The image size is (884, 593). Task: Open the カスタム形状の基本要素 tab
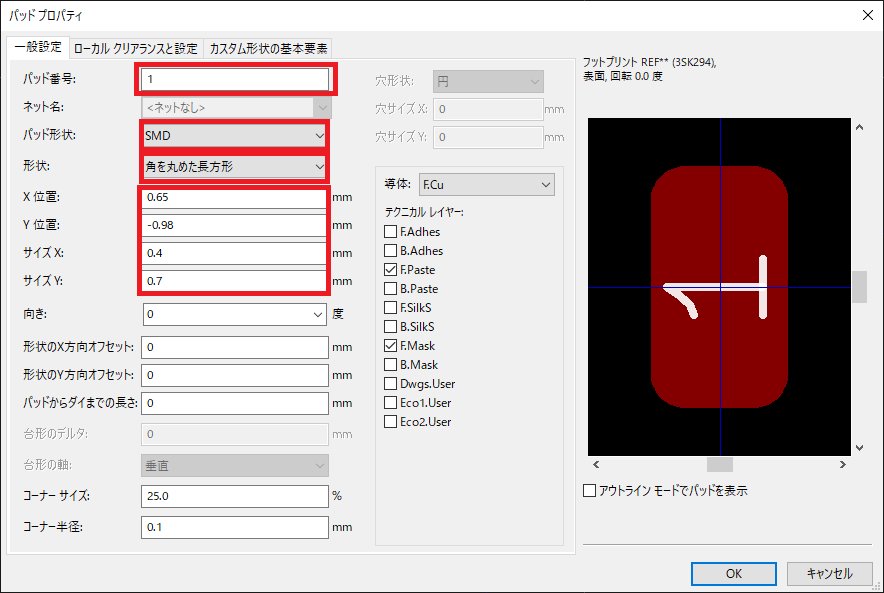point(267,48)
